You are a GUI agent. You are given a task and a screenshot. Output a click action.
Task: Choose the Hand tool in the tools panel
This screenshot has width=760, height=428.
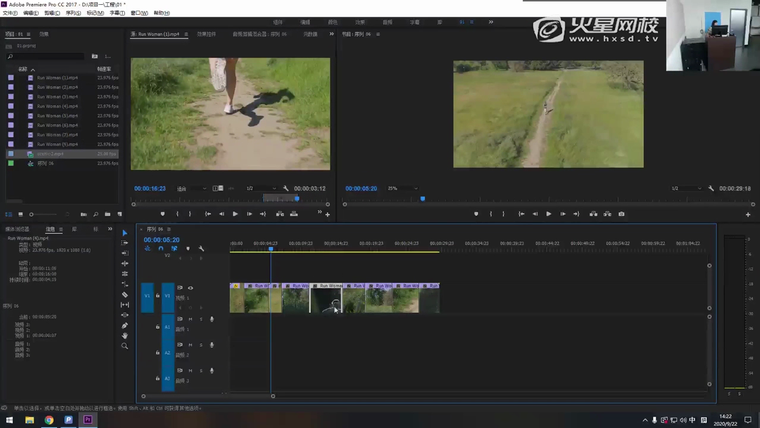click(x=125, y=336)
